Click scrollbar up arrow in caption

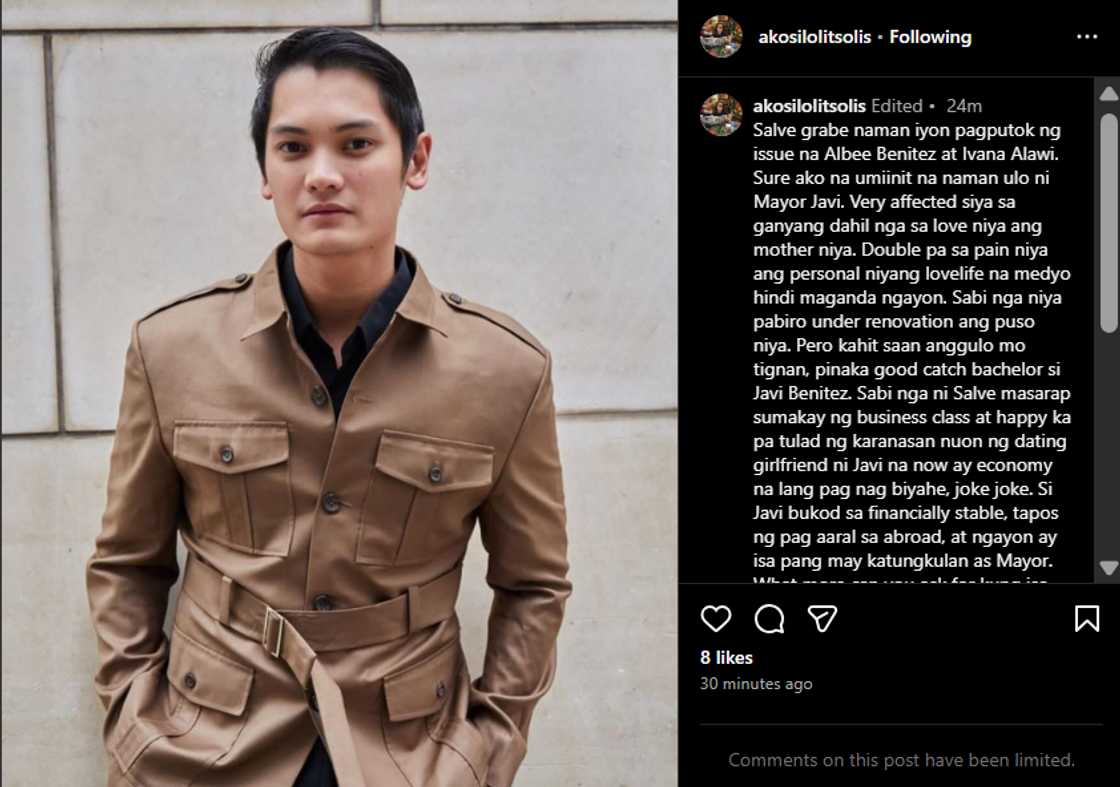point(1109,94)
